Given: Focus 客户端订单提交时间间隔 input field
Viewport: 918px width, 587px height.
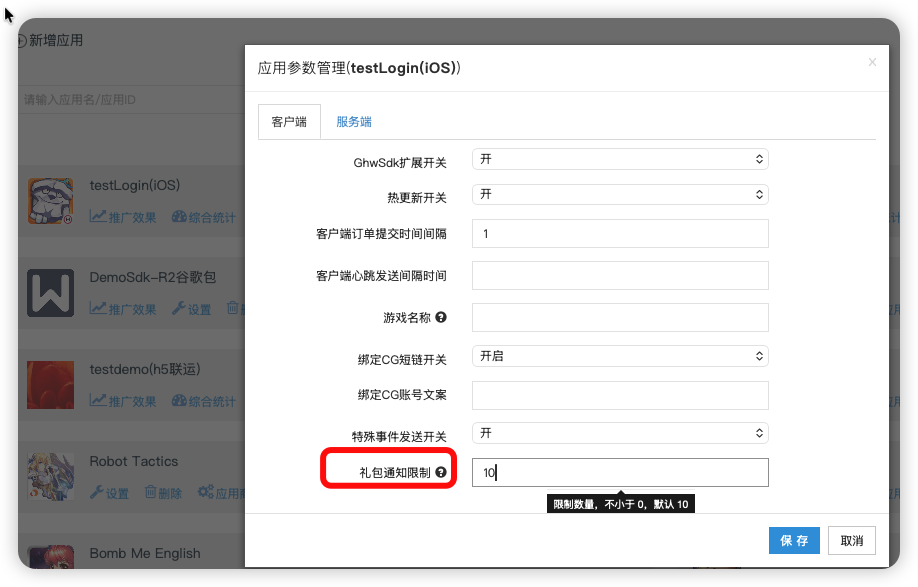Looking at the screenshot, I should (620, 234).
